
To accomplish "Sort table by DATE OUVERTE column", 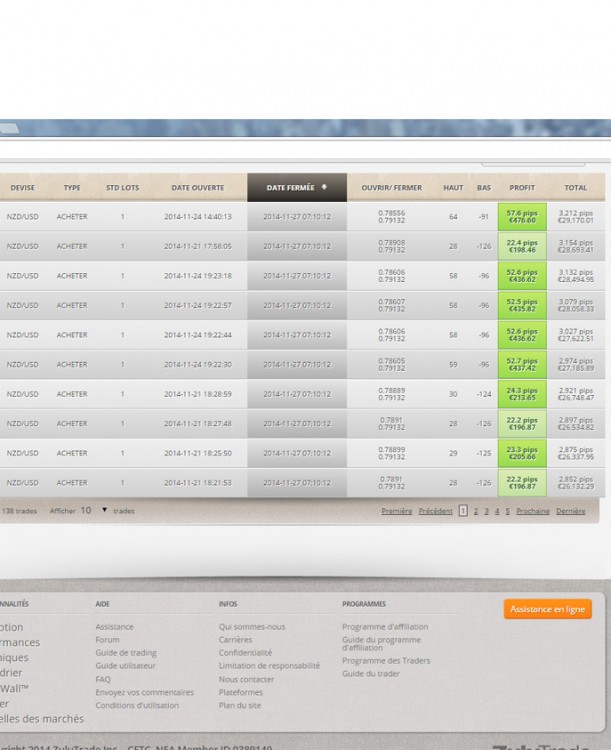I will pyautogui.click(x=198, y=188).
